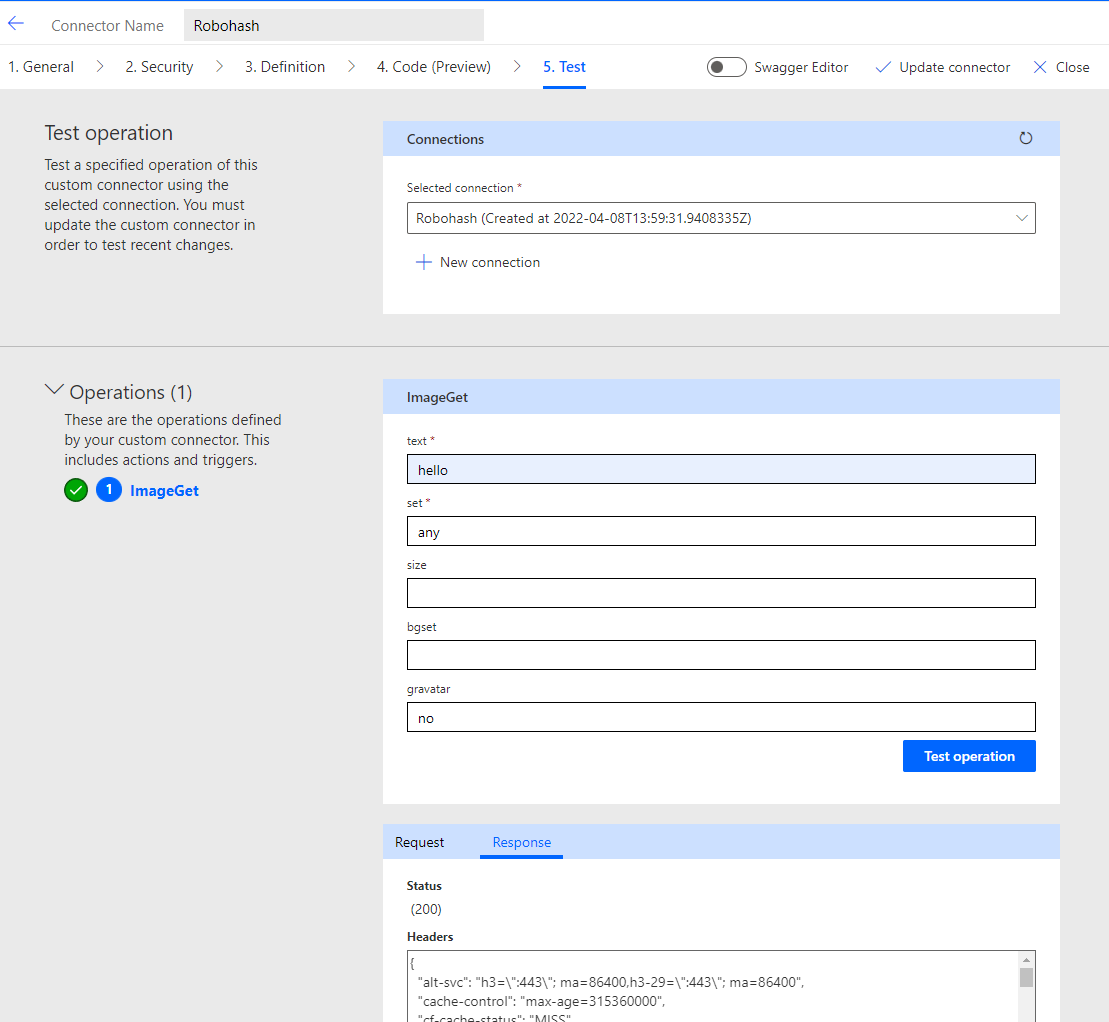Click the Update connector checkmark icon
The image size is (1109, 1022).
883,67
